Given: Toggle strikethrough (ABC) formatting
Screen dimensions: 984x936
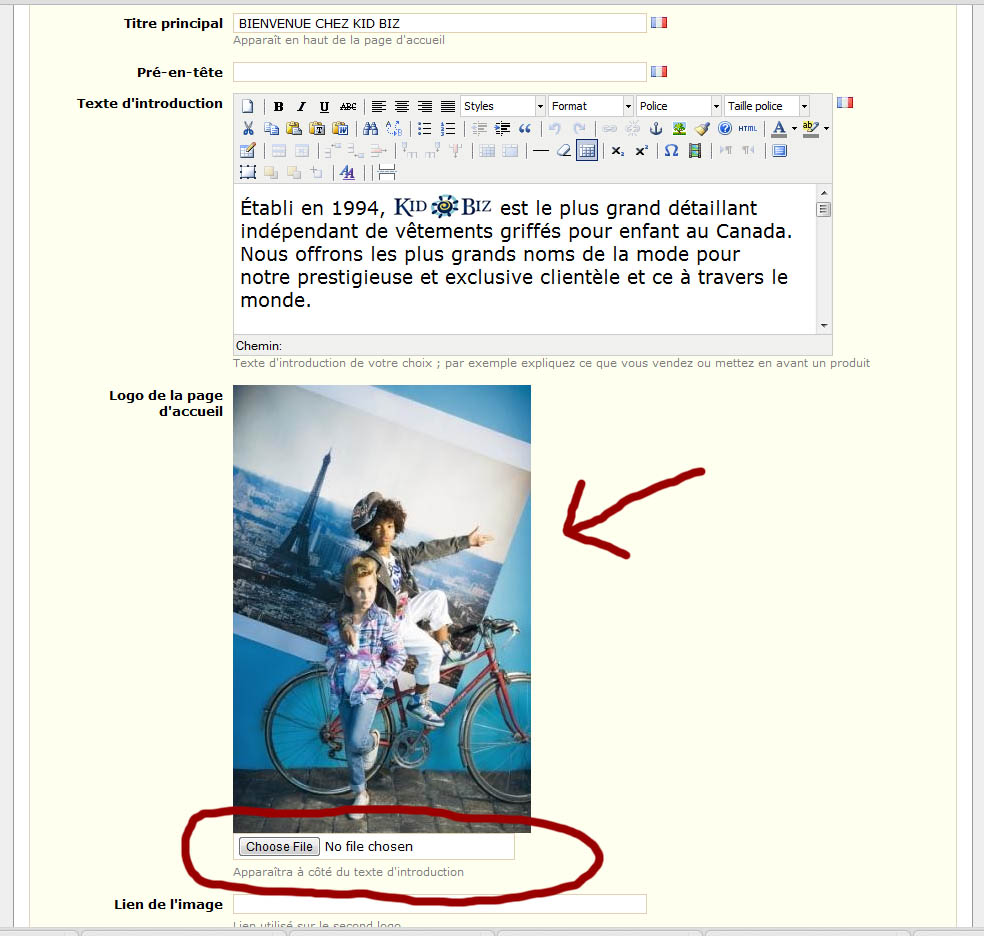Looking at the screenshot, I should point(348,106).
